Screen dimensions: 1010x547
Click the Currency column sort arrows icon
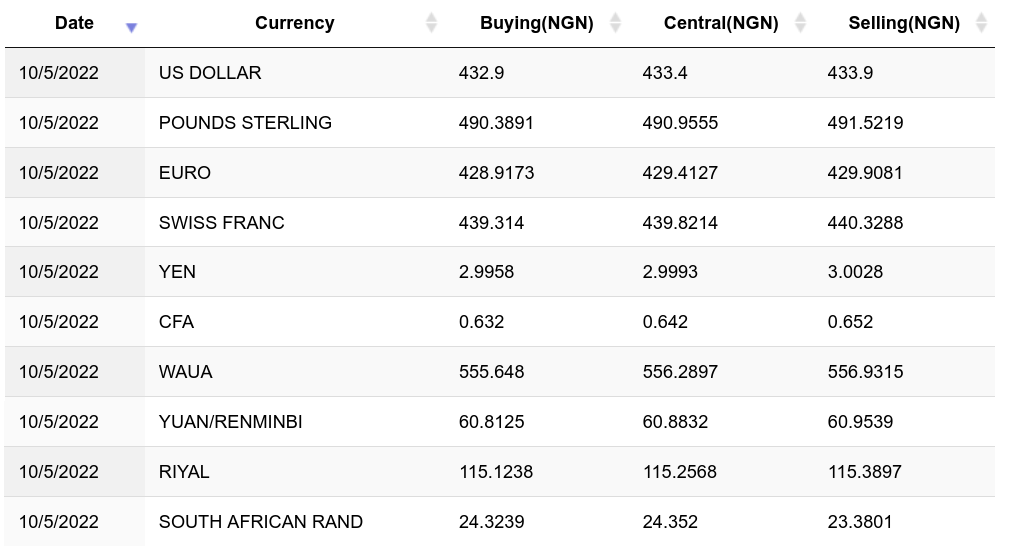431,23
